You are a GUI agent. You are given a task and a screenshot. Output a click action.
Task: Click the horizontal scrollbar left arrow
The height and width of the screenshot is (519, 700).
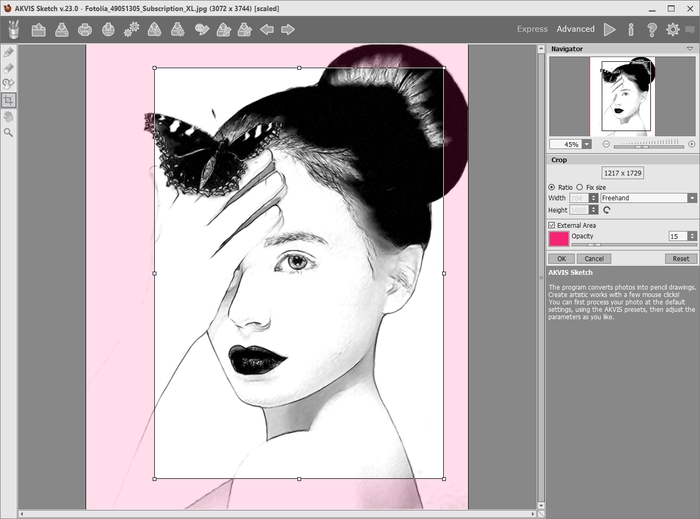22,514
